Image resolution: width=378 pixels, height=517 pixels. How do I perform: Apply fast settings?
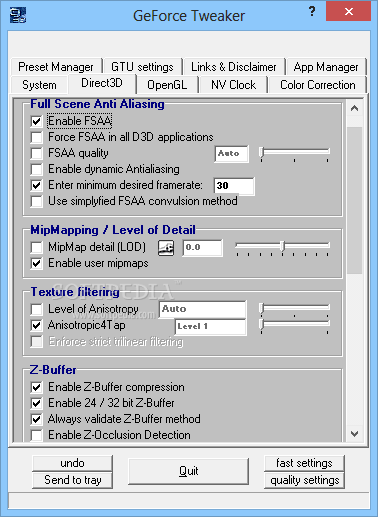(304, 463)
